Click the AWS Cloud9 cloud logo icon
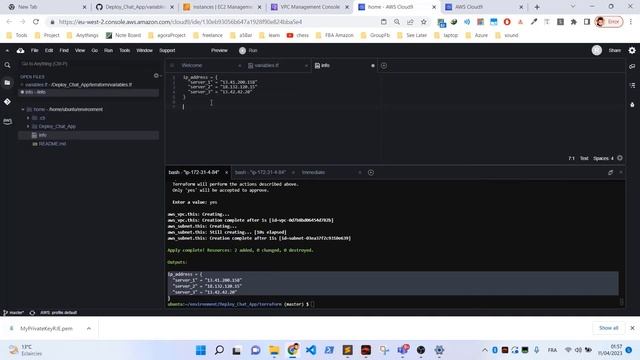This screenshot has width=640, height=360. tap(20, 51)
